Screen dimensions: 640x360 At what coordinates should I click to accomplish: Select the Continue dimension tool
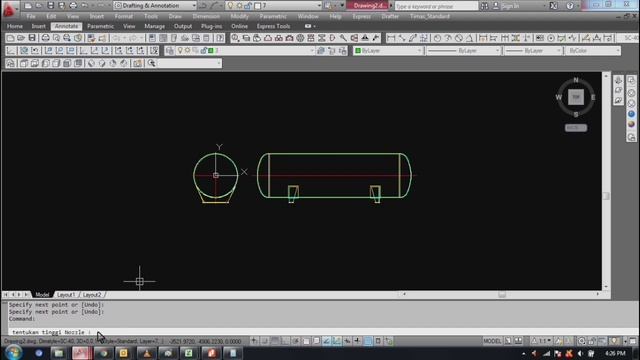coord(505,38)
